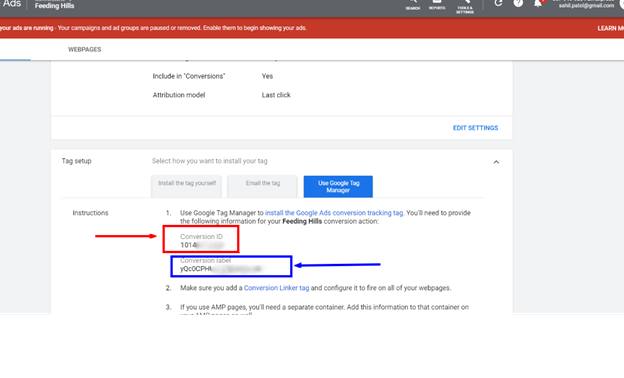Image resolution: width=624 pixels, height=378 pixels.
Task: Click the 'Last click' attribution value
Action: click(x=276, y=95)
